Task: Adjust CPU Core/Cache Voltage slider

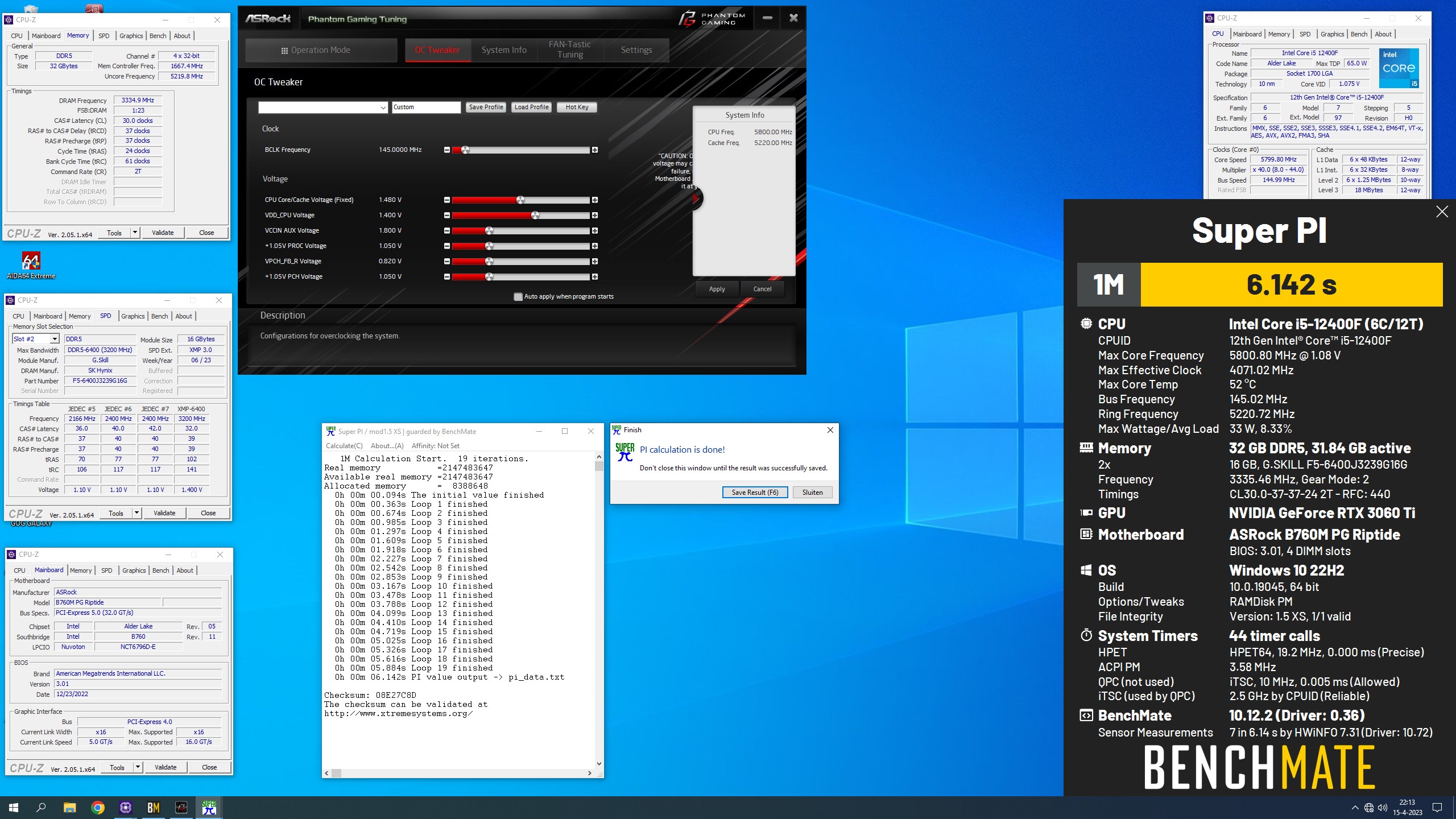Action: (x=521, y=200)
